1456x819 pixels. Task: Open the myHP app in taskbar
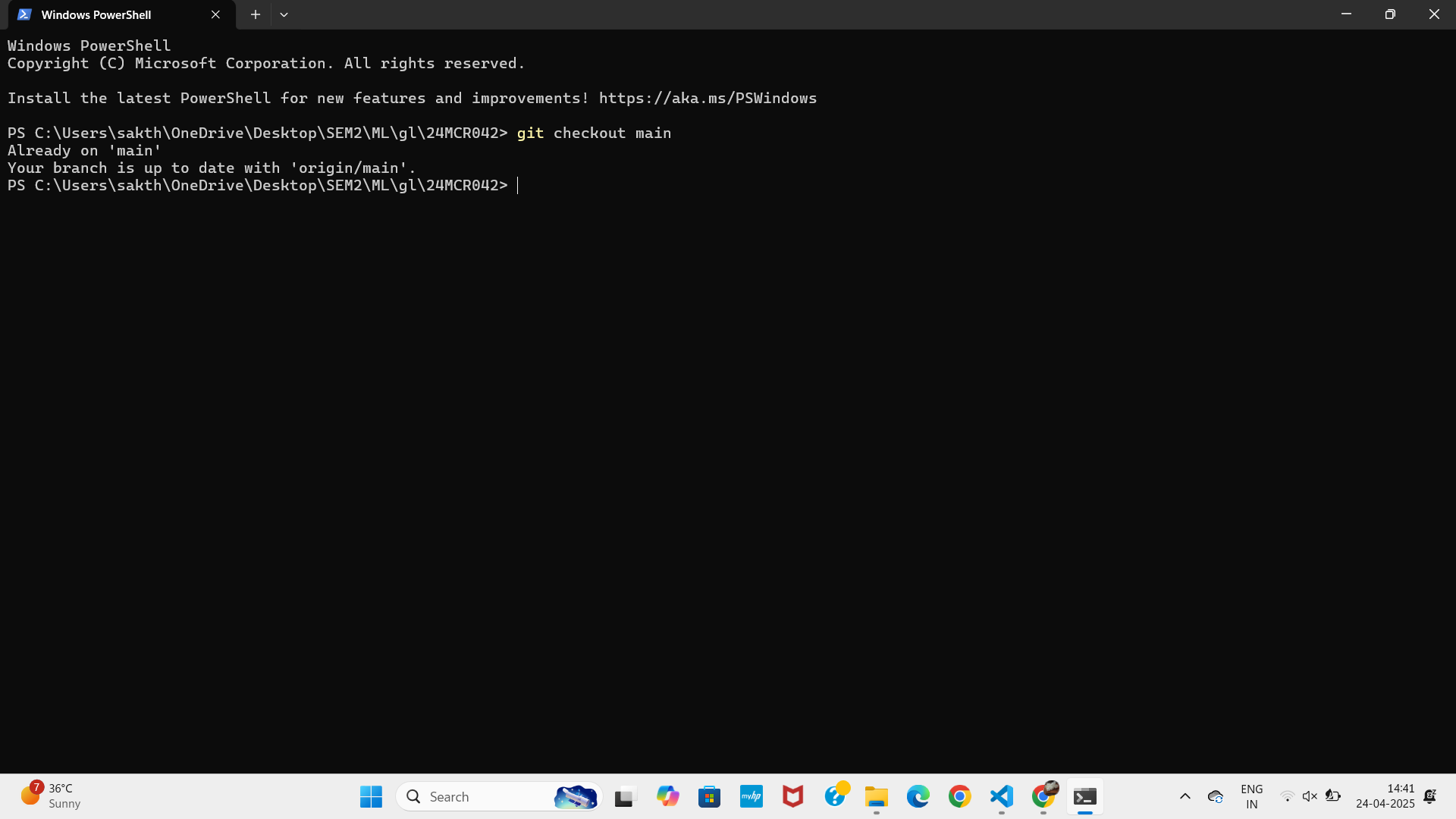(x=751, y=796)
